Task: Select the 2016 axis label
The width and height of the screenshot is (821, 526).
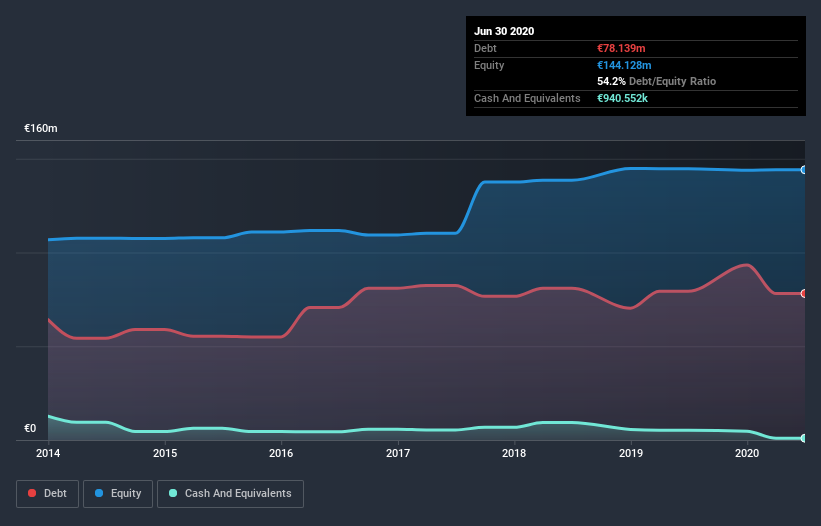Action: point(281,453)
